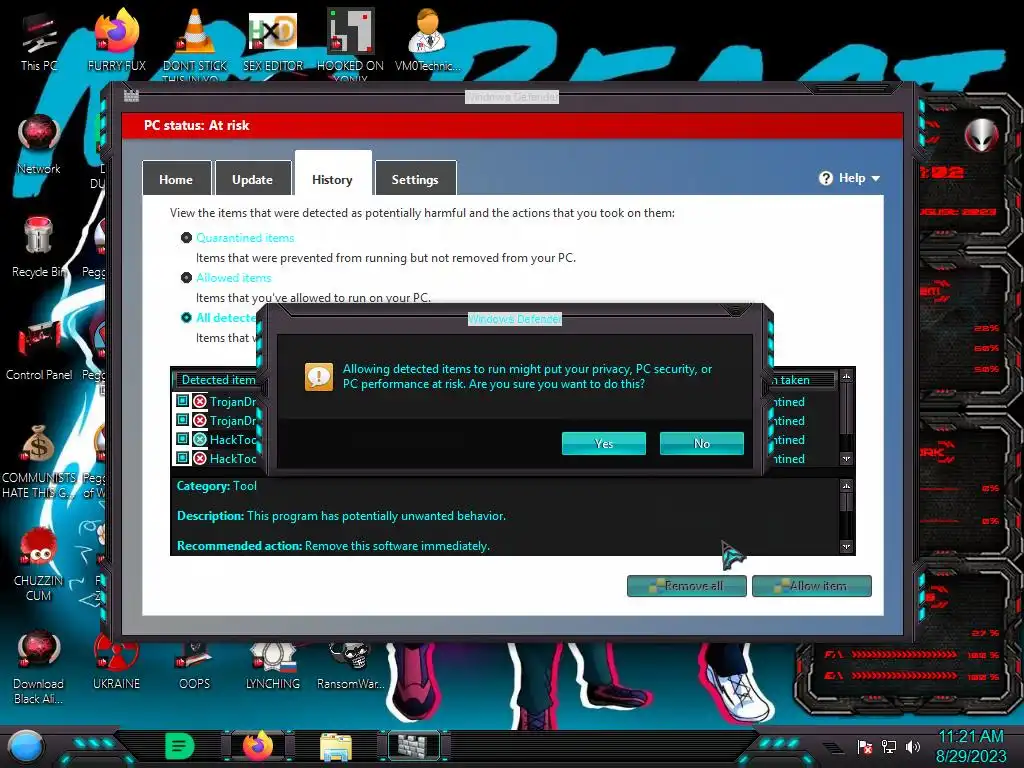Open COMMUNISTS HATE THIS money bag icon

click(x=39, y=461)
